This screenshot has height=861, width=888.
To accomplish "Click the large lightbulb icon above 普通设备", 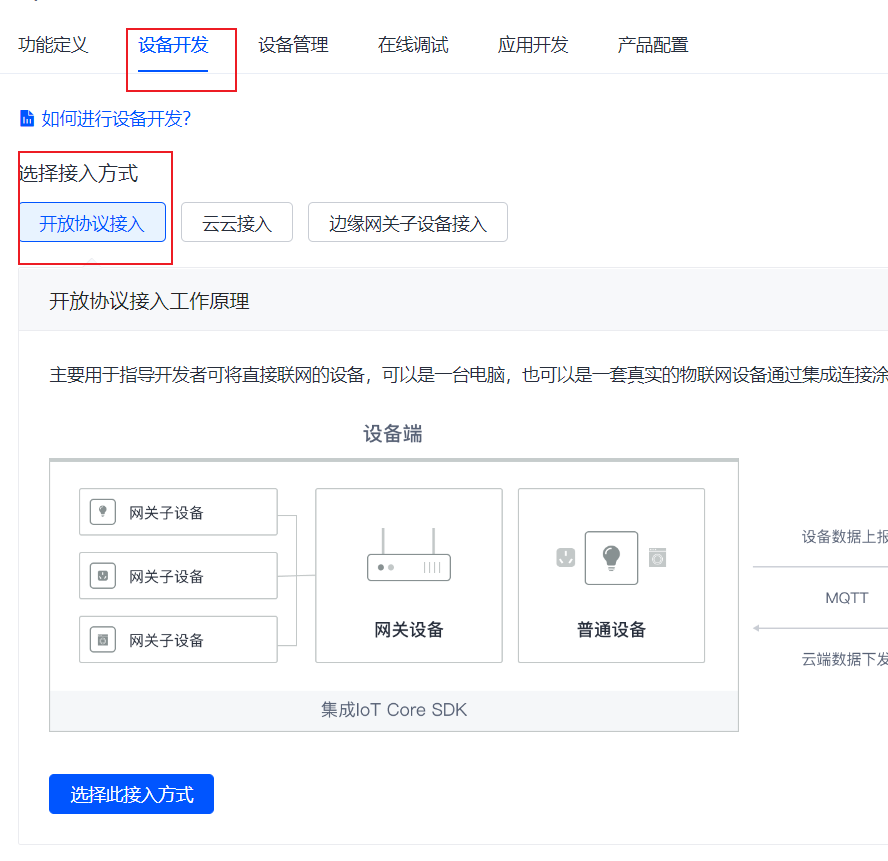I will (611, 557).
